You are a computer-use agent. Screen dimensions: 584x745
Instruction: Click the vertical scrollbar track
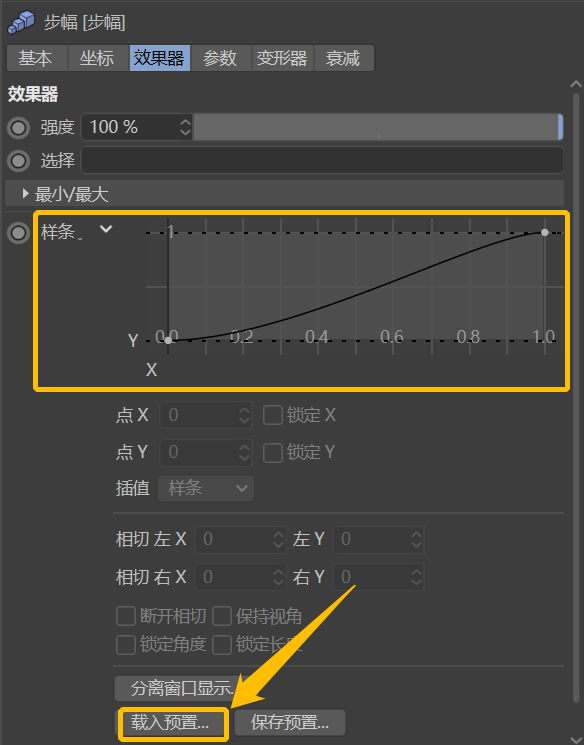point(576,399)
